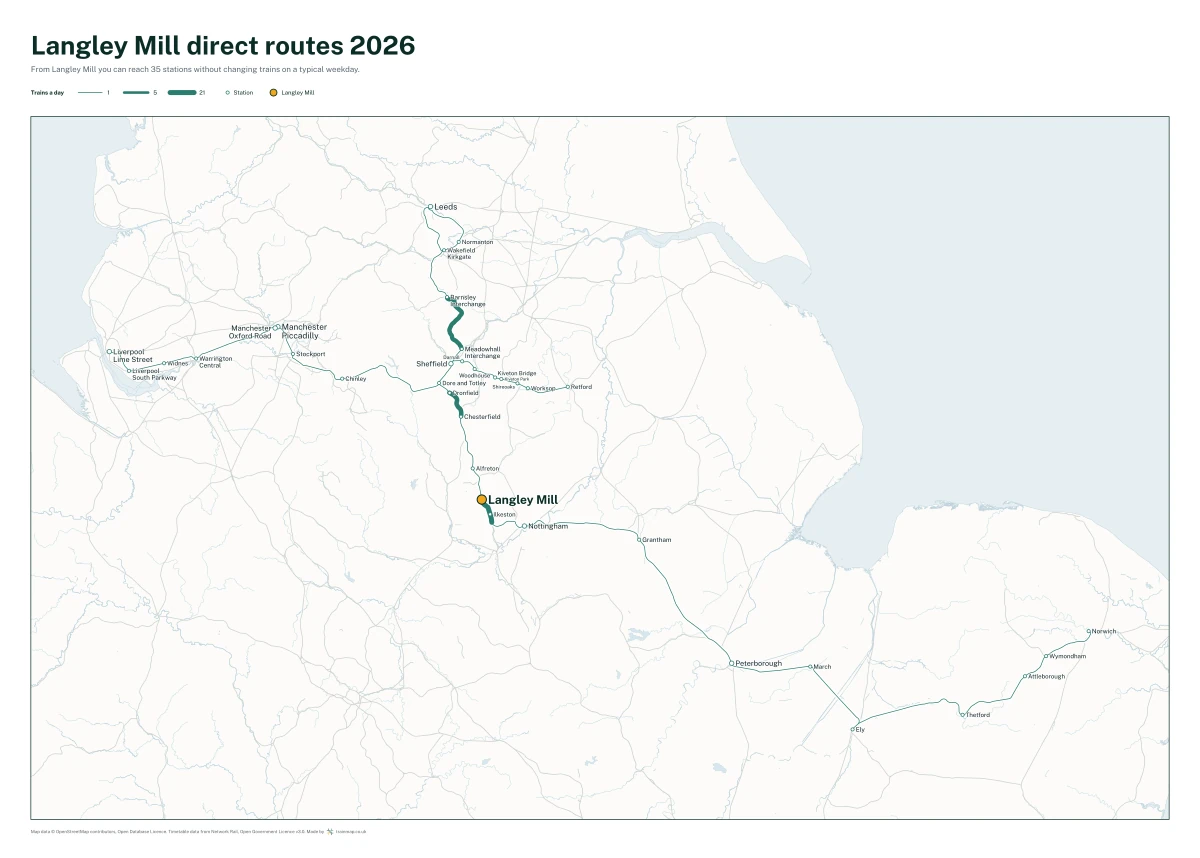Click the 'Darnall' station label

(x=451, y=357)
